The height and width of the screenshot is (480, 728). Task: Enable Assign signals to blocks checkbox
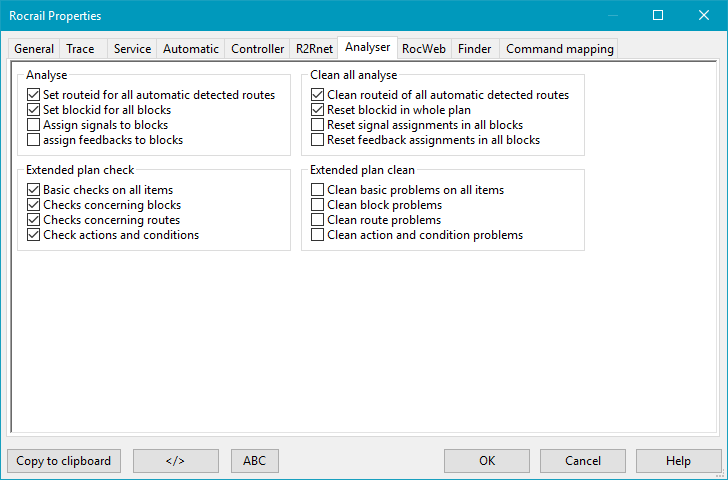(x=34, y=125)
